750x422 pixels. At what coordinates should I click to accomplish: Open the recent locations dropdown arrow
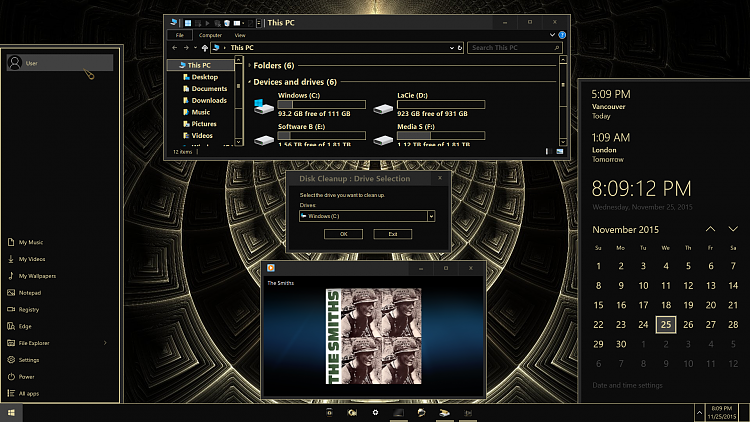point(195,47)
